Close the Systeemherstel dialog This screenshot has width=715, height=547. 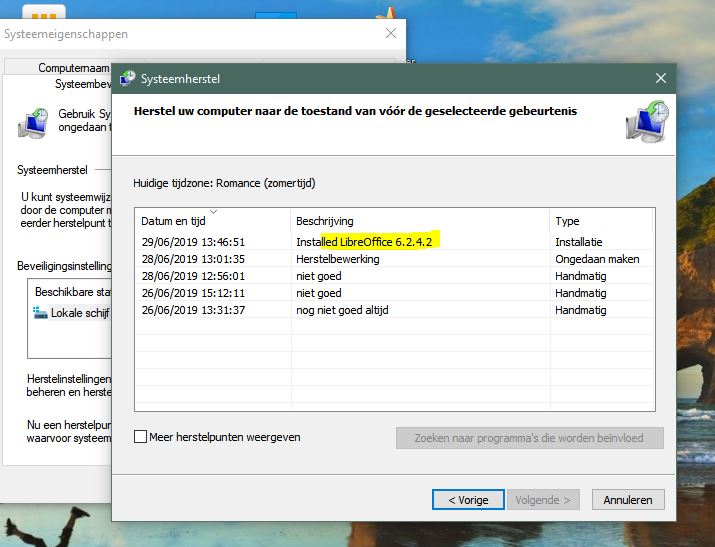coord(660,79)
